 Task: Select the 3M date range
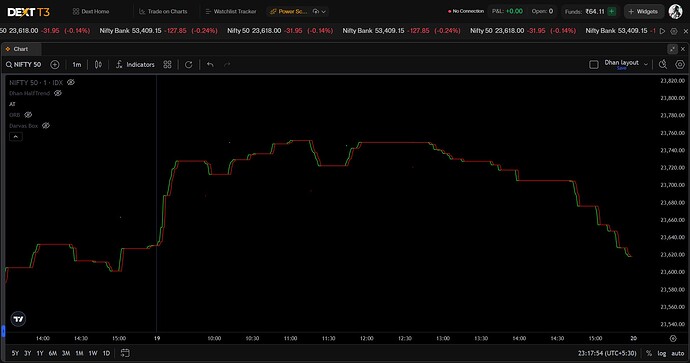(x=66, y=353)
